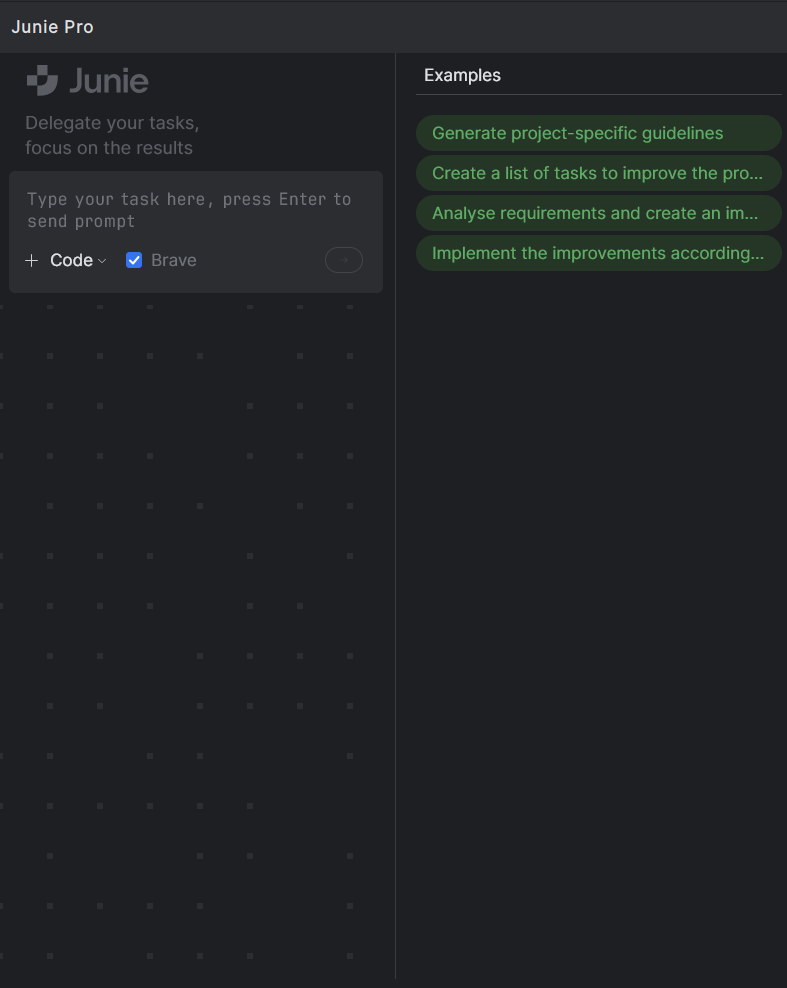Select Create a list of tasks example
This screenshot has width=787, height=988.
point(599,173)
